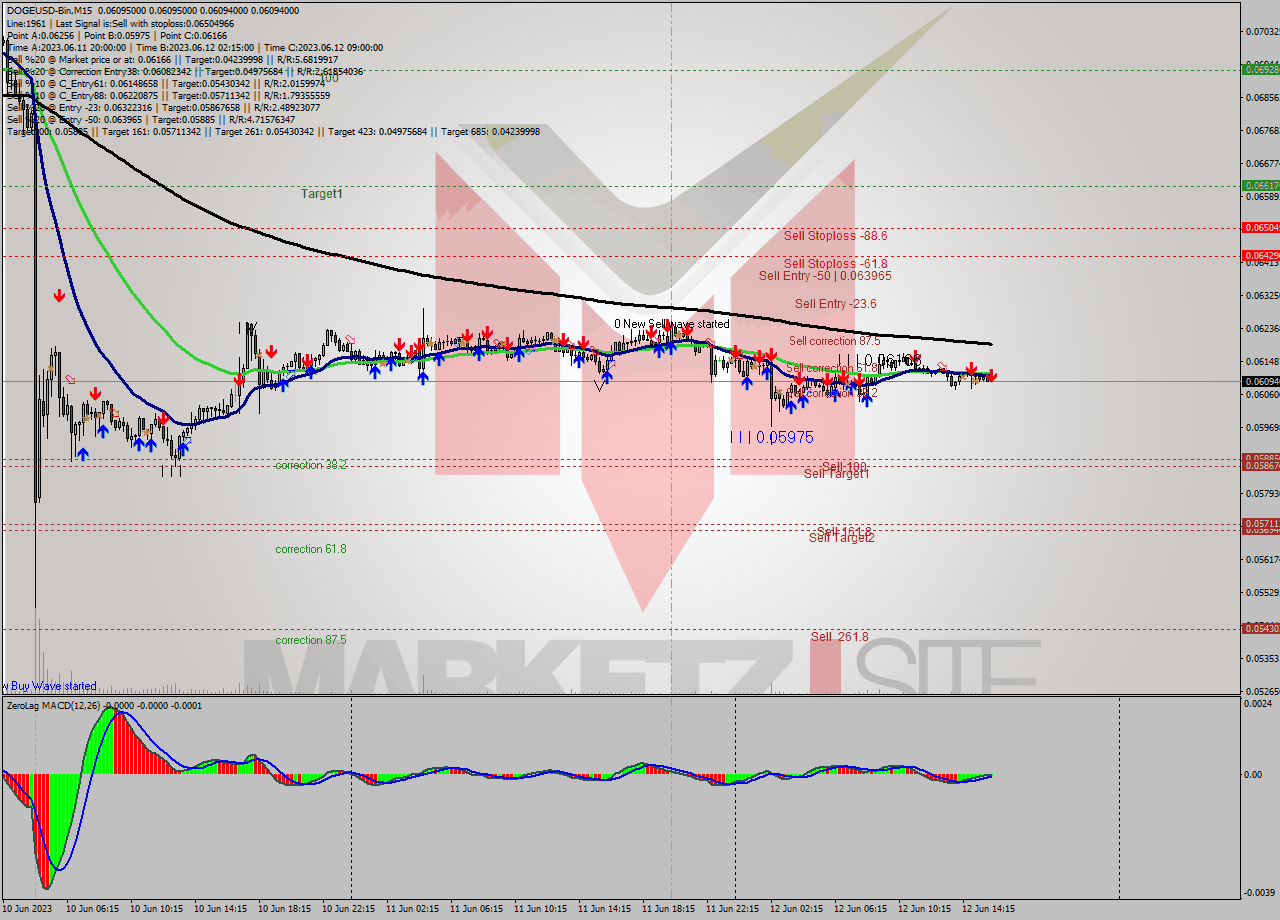This screenshot has height=920, width=1280.
Task: Click the 0.05793 price axis value
Action: point(1261,494)
